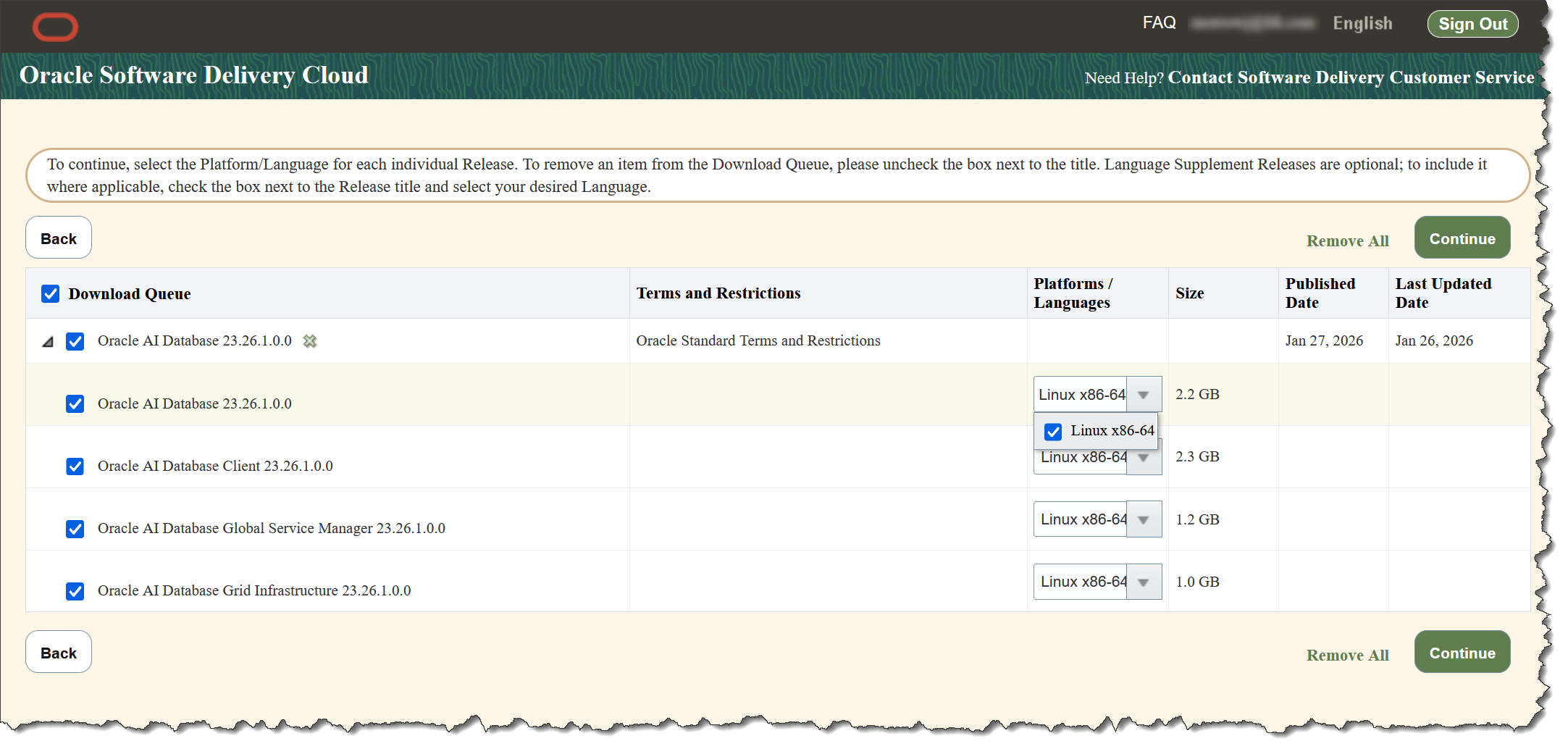Click the top Remove All link
This screenshot has width=1568, height=749.
click(1347, 241)
